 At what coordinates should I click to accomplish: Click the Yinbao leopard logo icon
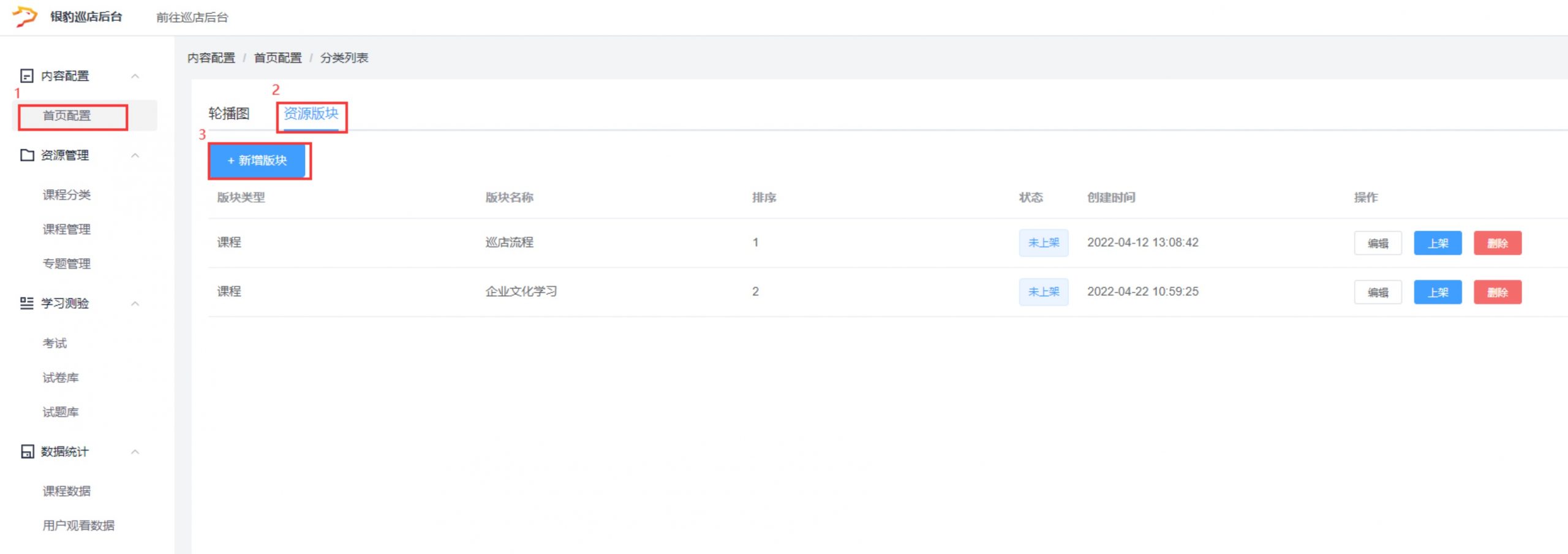25,17
